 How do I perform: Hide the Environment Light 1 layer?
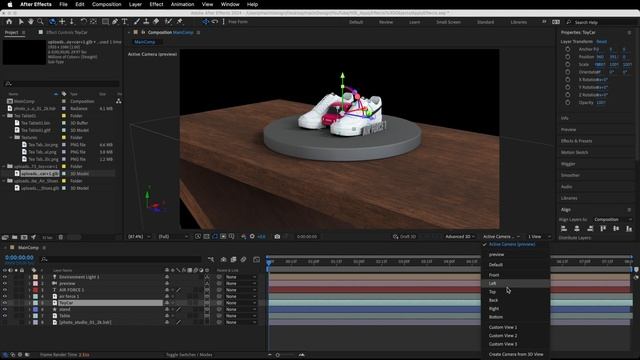tap(5, 277)
